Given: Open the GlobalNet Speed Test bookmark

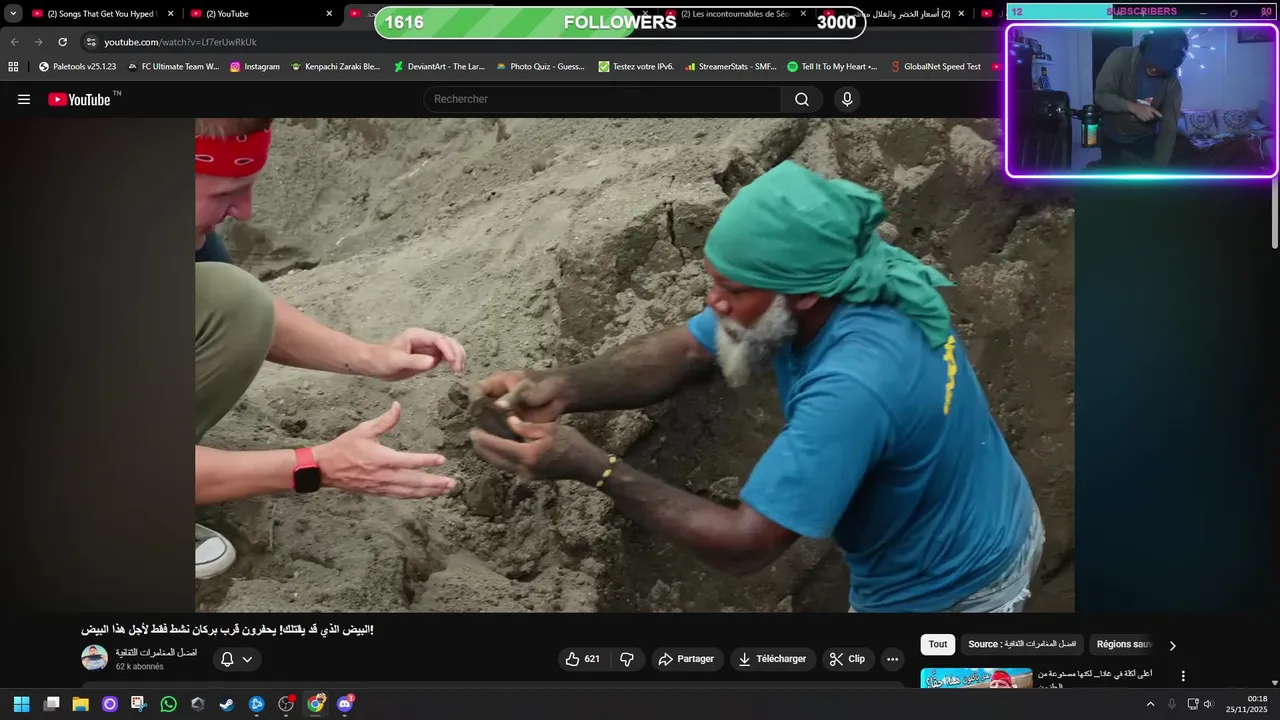Looking at the screenshot, I should (935, 67).
